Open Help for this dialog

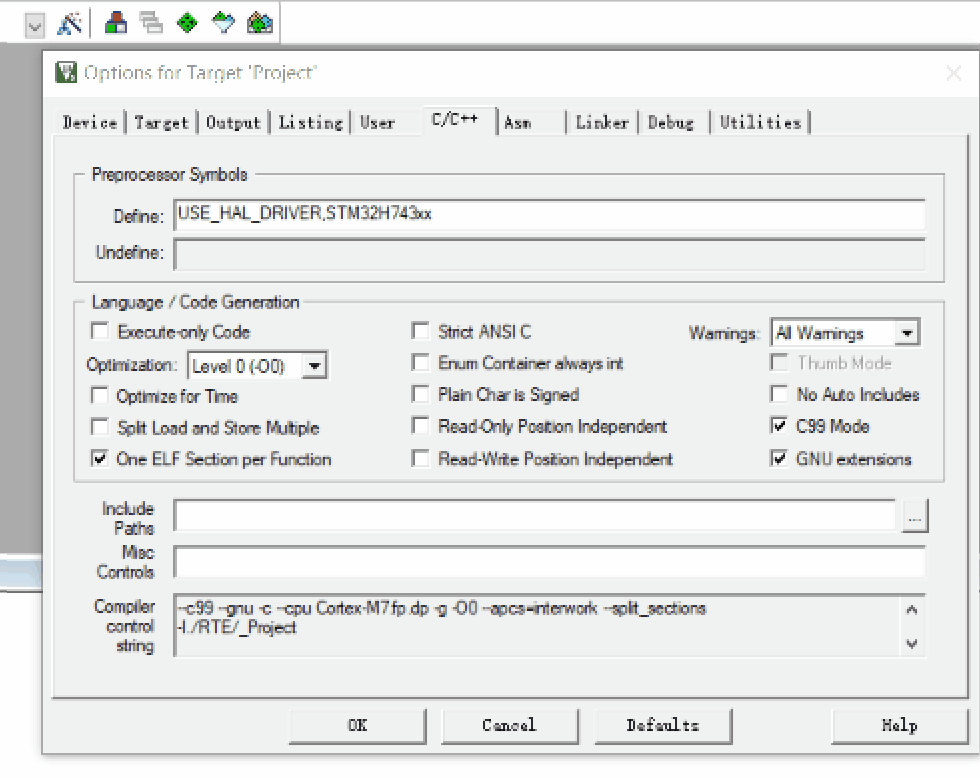(900, 726)
